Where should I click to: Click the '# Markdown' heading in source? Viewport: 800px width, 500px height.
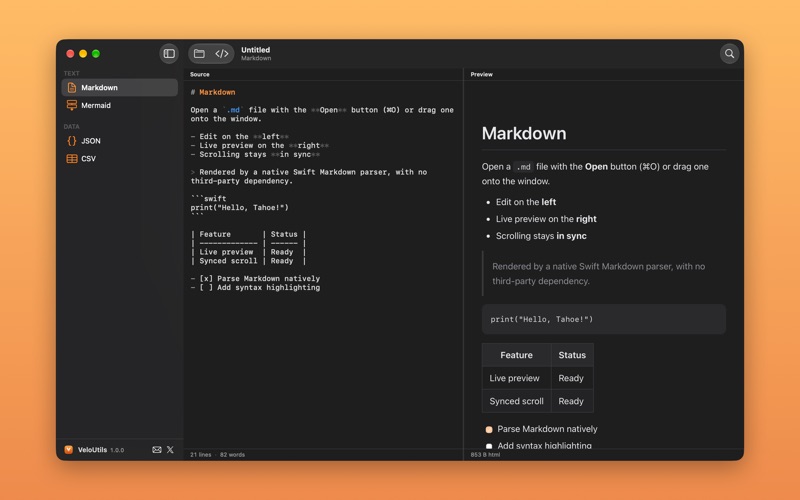click(213, 92)
